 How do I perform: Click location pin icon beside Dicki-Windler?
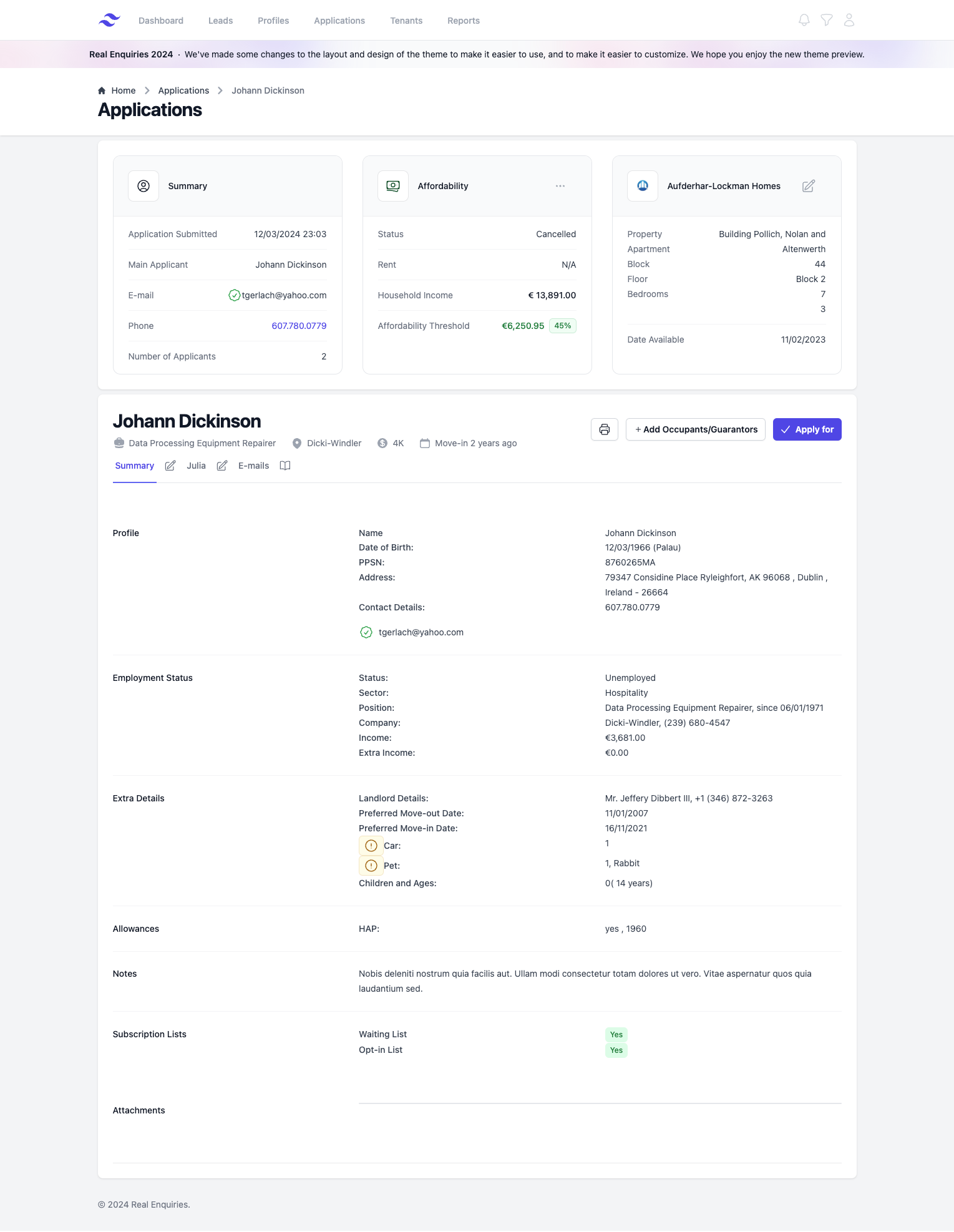[297, 443]
